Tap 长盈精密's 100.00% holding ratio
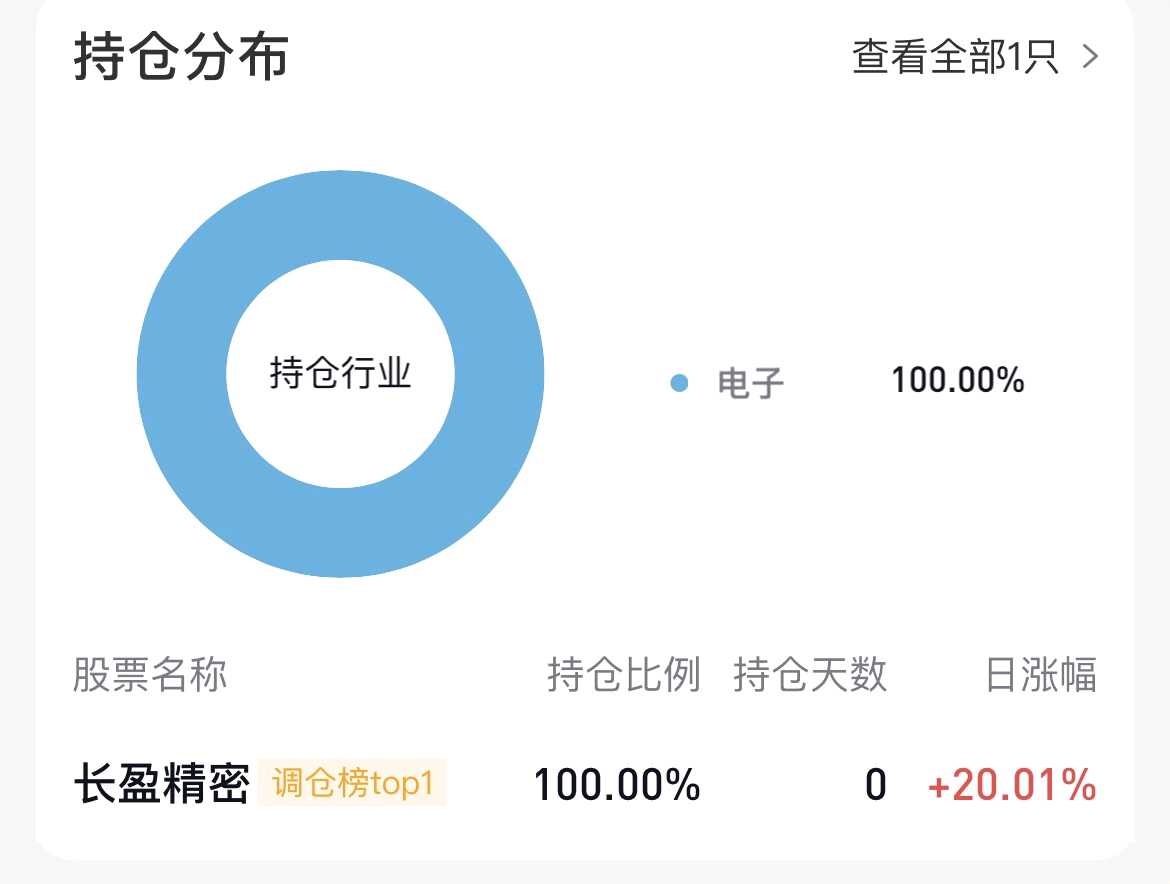Screen dimensions: 1170x884 [616, 785]
